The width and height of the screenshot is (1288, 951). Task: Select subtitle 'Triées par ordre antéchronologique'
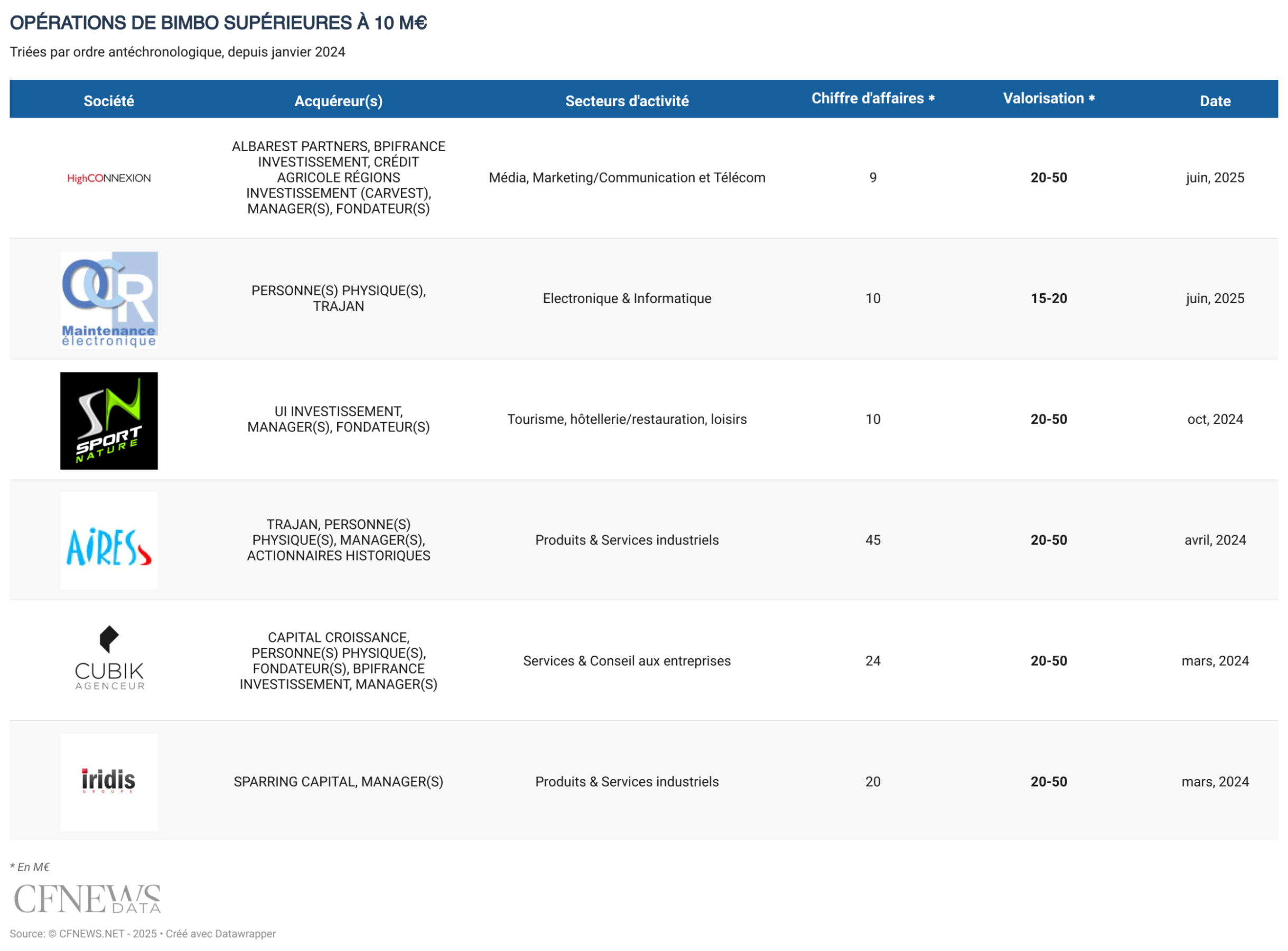pos(178,52)
